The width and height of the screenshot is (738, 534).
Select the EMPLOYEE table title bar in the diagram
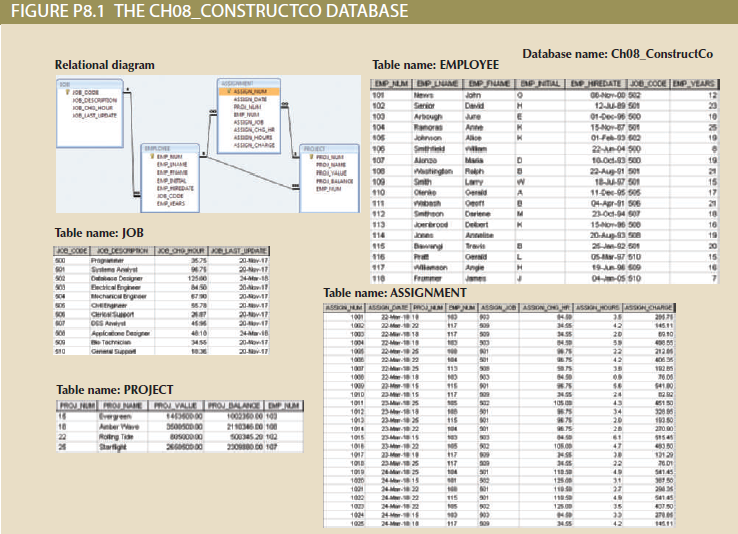click(x=170, y=148)
